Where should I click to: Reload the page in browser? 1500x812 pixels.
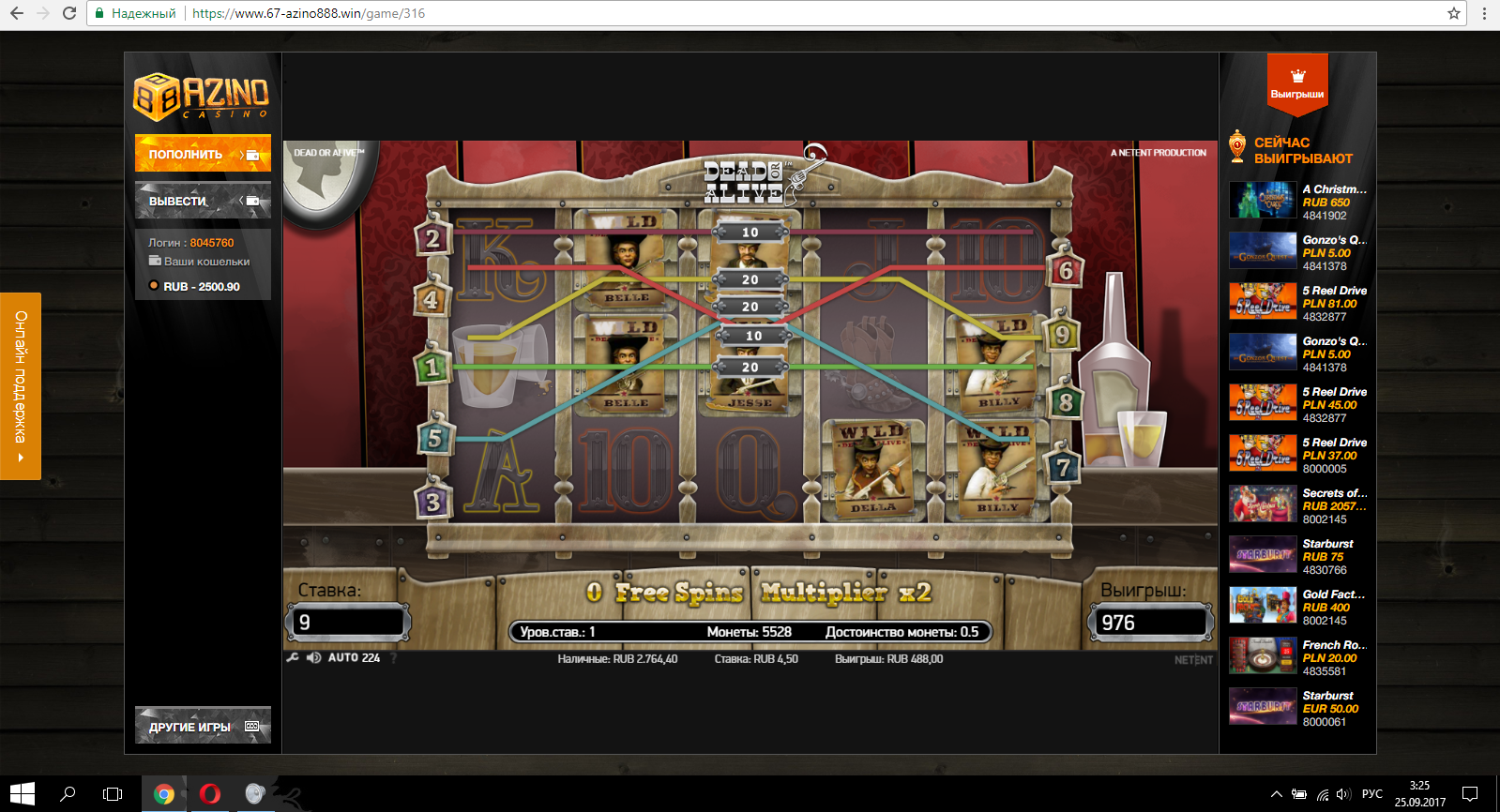coord(68,13)
